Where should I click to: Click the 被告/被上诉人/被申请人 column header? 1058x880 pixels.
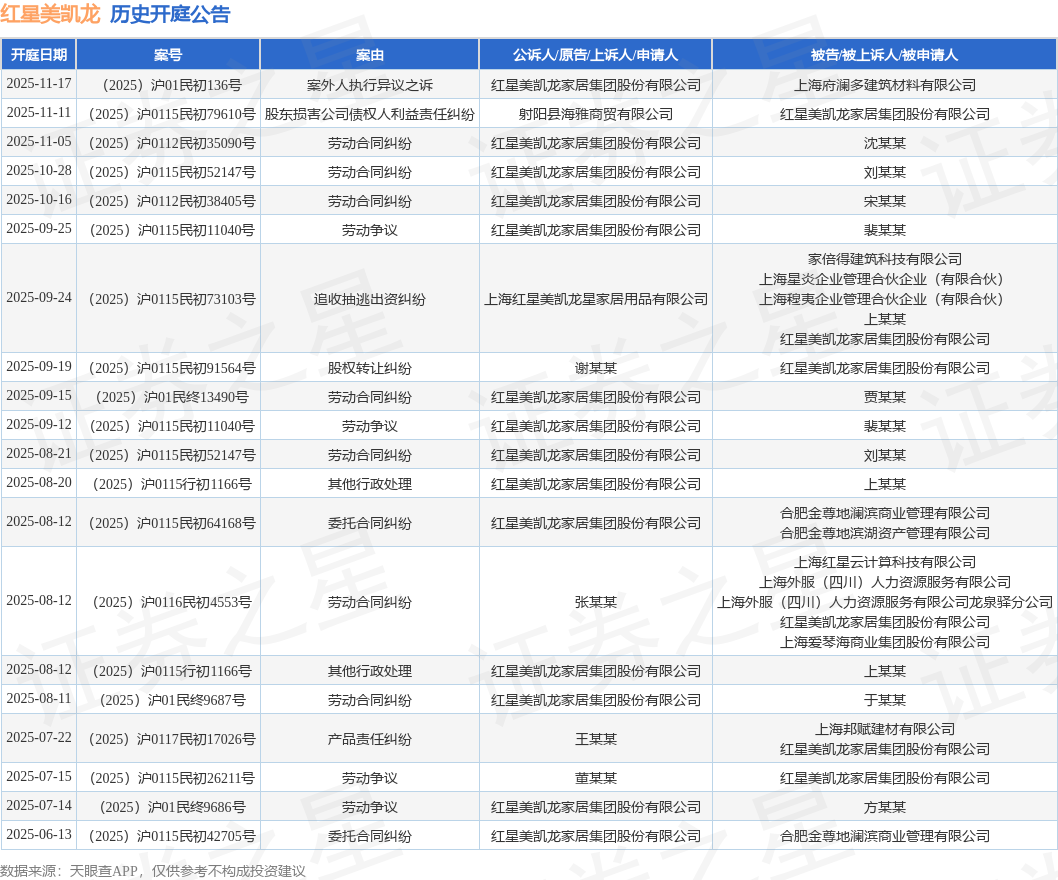tap(885, 55)
